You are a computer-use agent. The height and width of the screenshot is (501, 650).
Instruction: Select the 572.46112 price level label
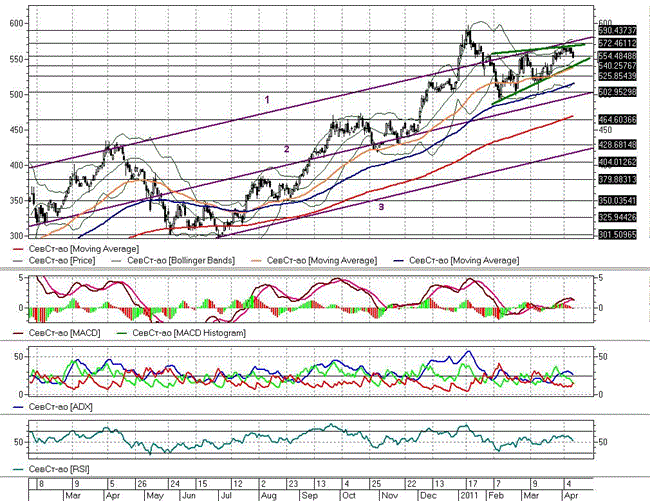(617, 43)
